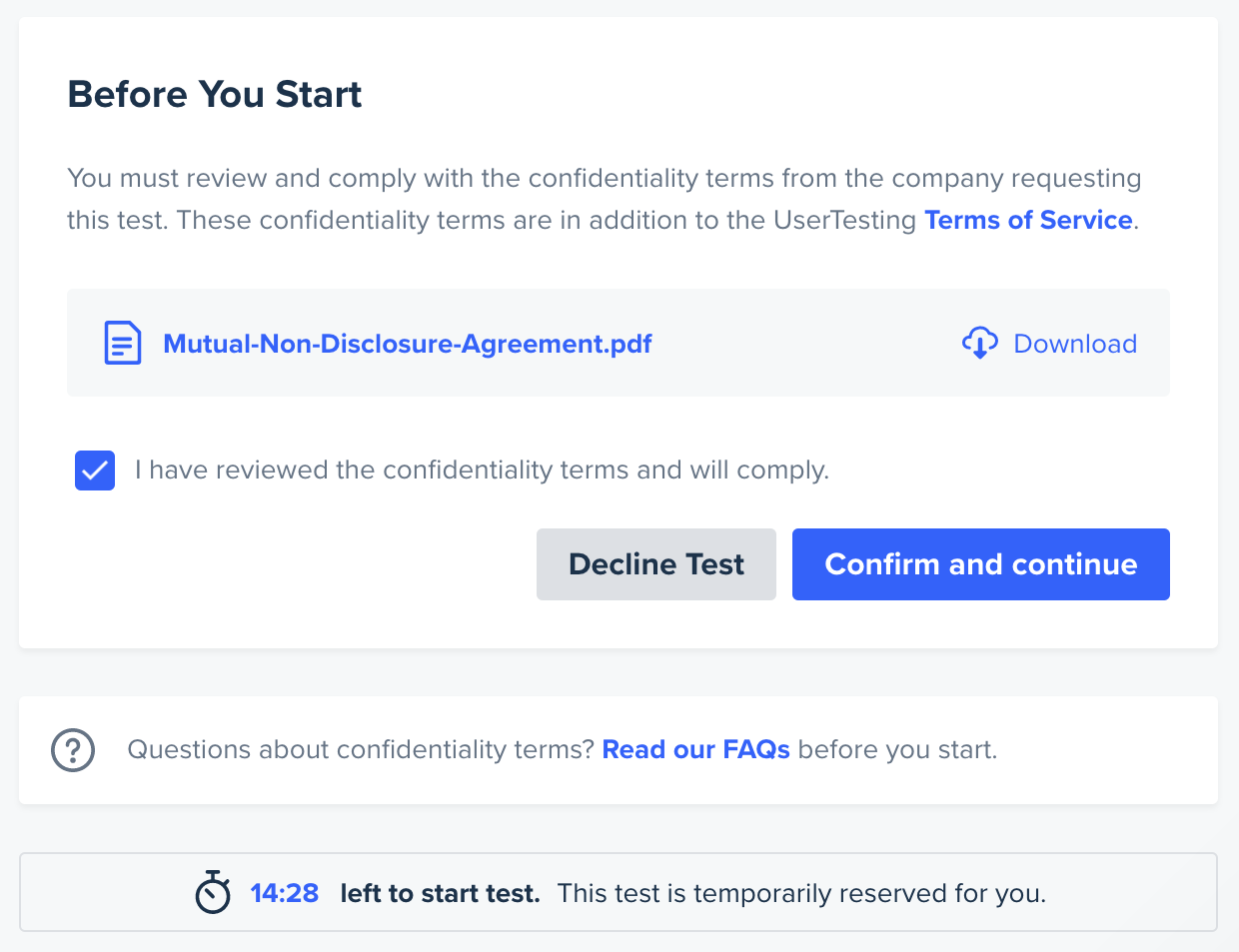The width and height of the screenshot is (1239, 952).
Task: Click 'left to start test.' bold text
Action: 440,893
